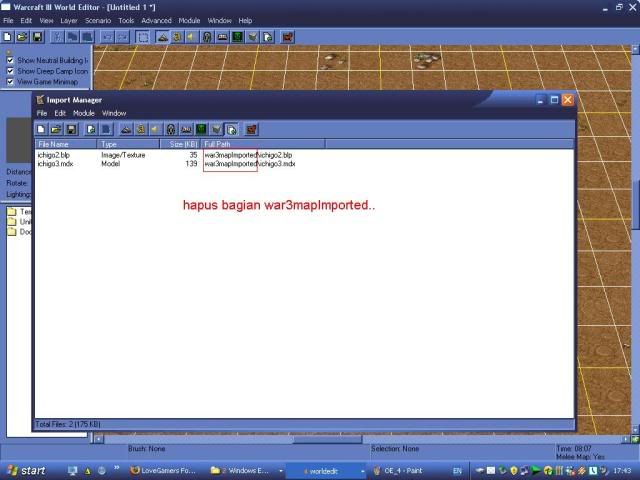Viewport: 640px width, 480px height.
Task: Click Paste icon in World Editor main toolbar
Action: tap(87, 37)
